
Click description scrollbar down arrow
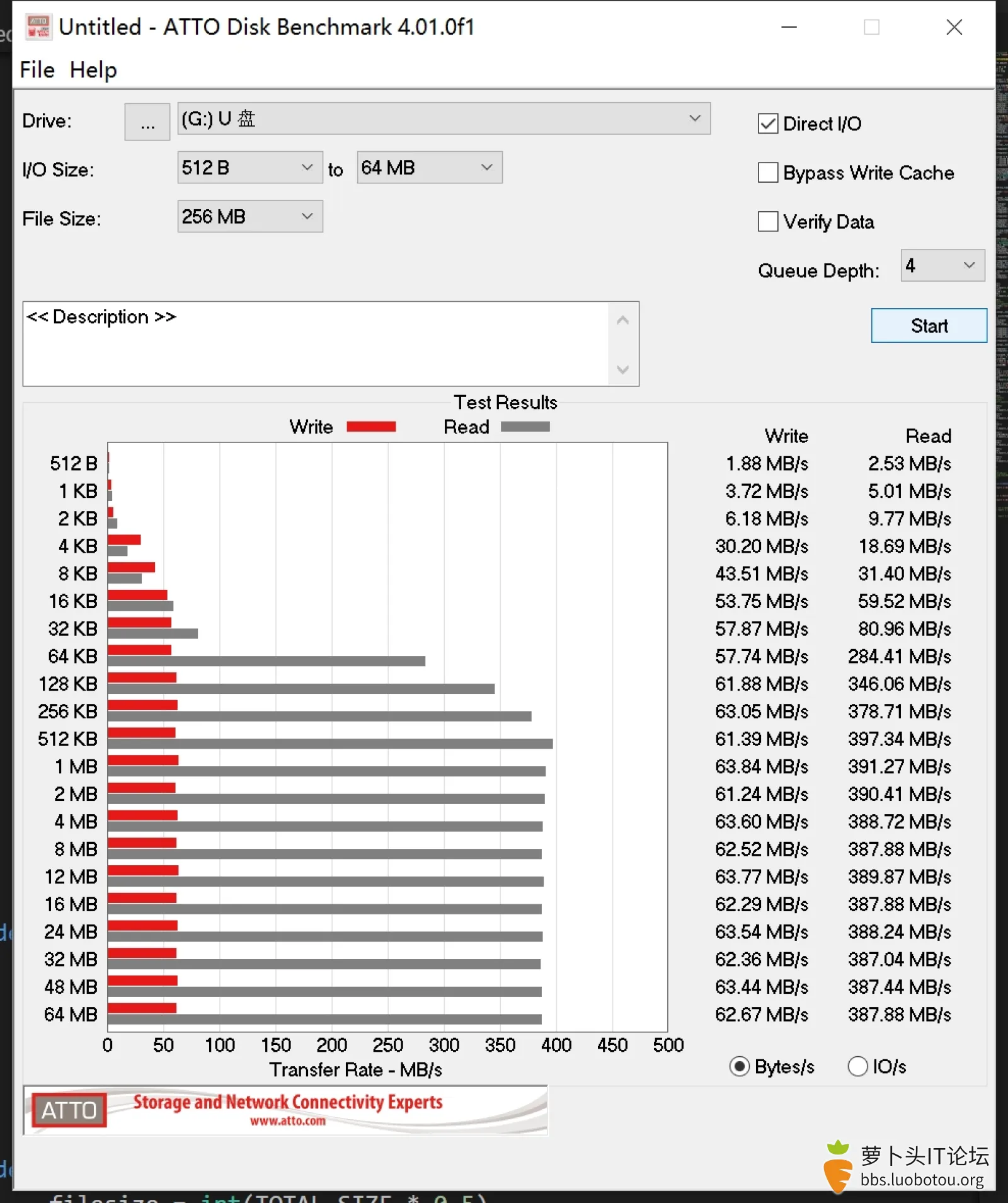tap(623, 369)
